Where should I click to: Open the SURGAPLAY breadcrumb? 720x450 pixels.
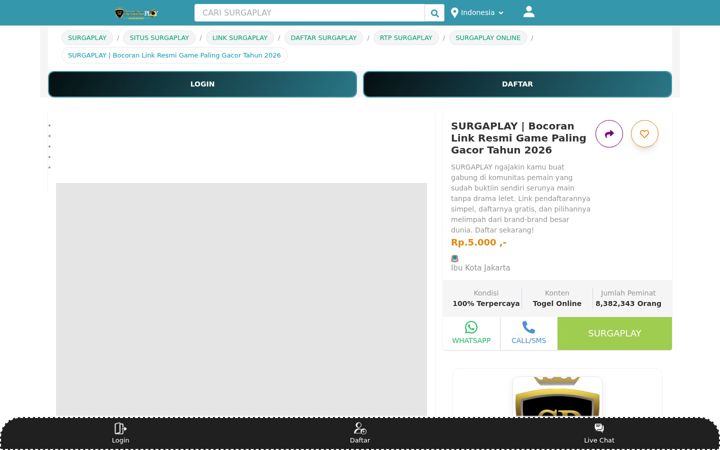tap(87, 38)
